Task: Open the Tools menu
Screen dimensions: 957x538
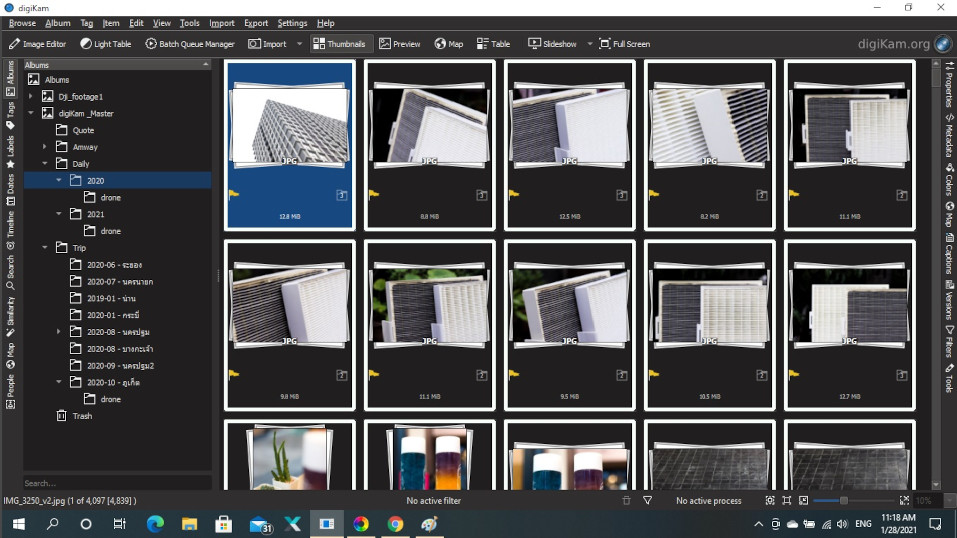Action: 189,23
